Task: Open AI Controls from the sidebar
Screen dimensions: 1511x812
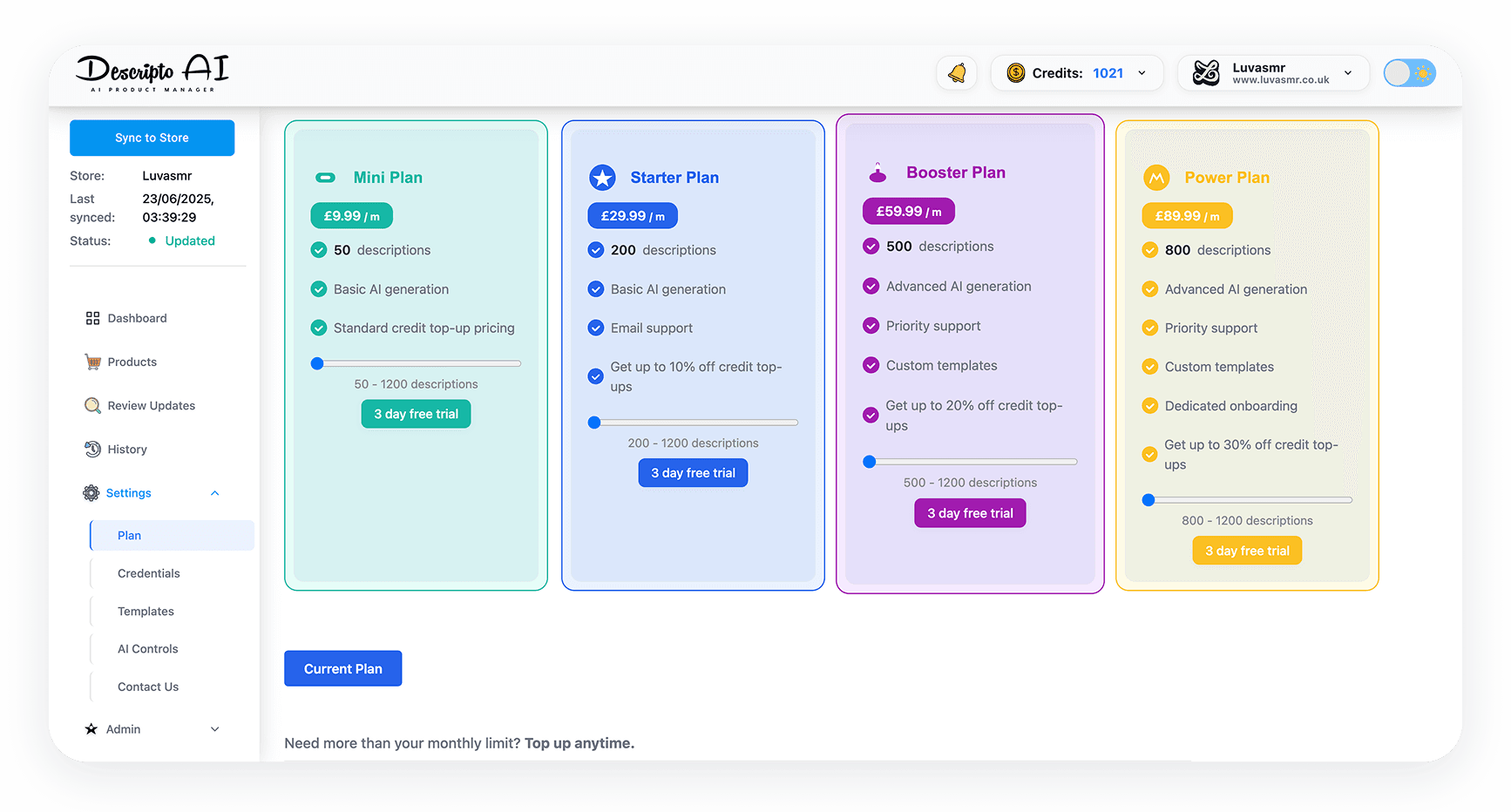Action: (147, 648)
